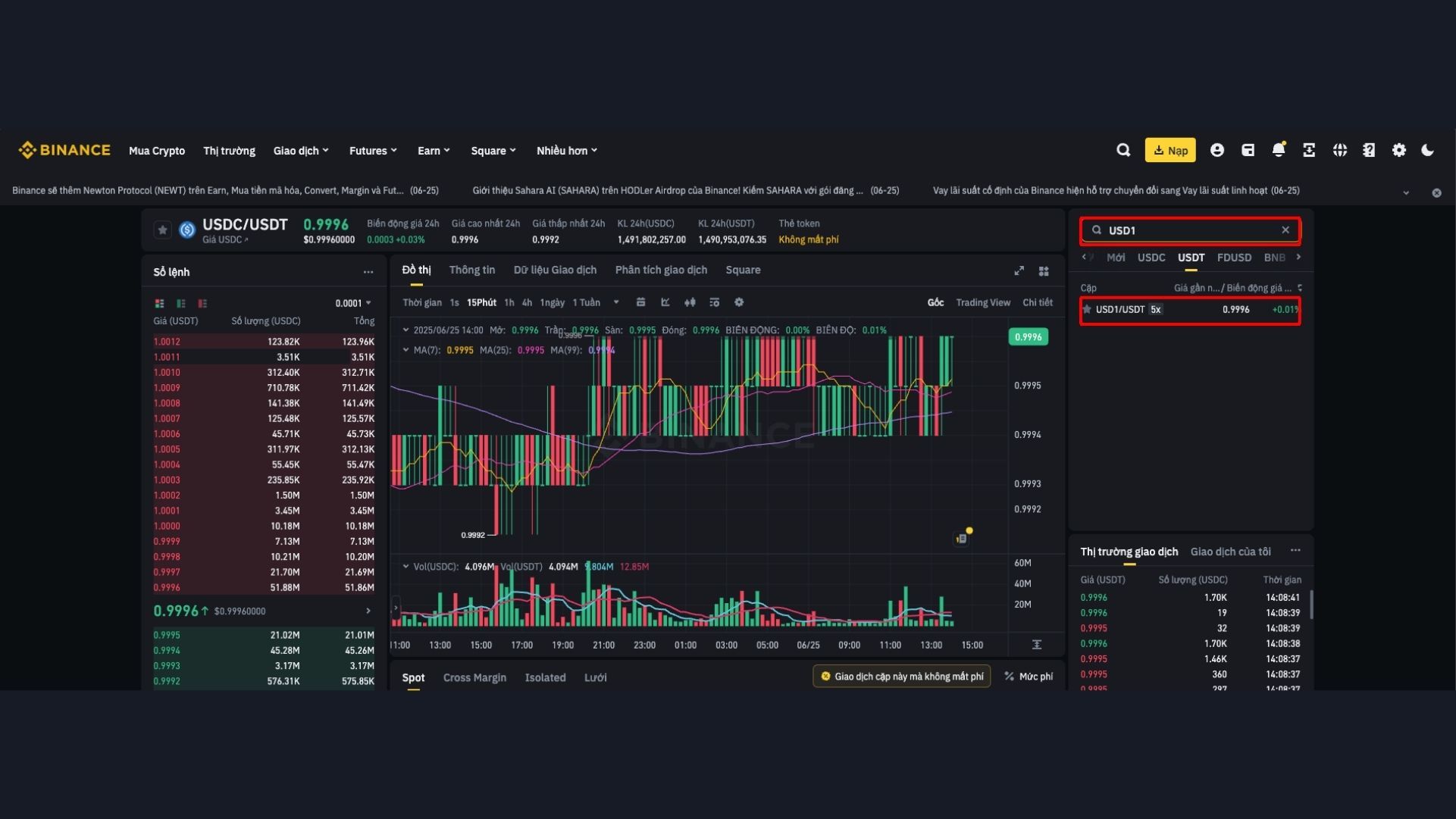
Task: Show only sell orders in order book
Action: point(202,303)
